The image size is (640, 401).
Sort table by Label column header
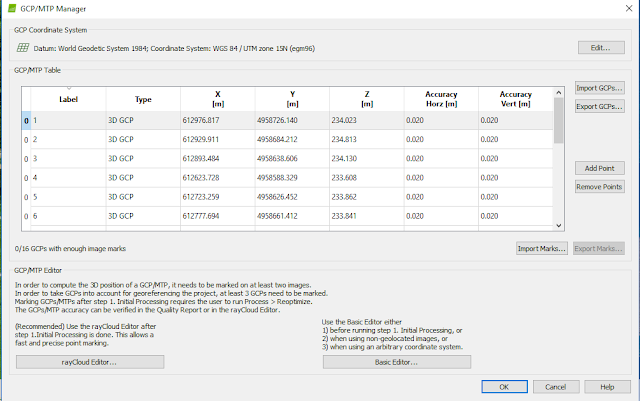68,99
